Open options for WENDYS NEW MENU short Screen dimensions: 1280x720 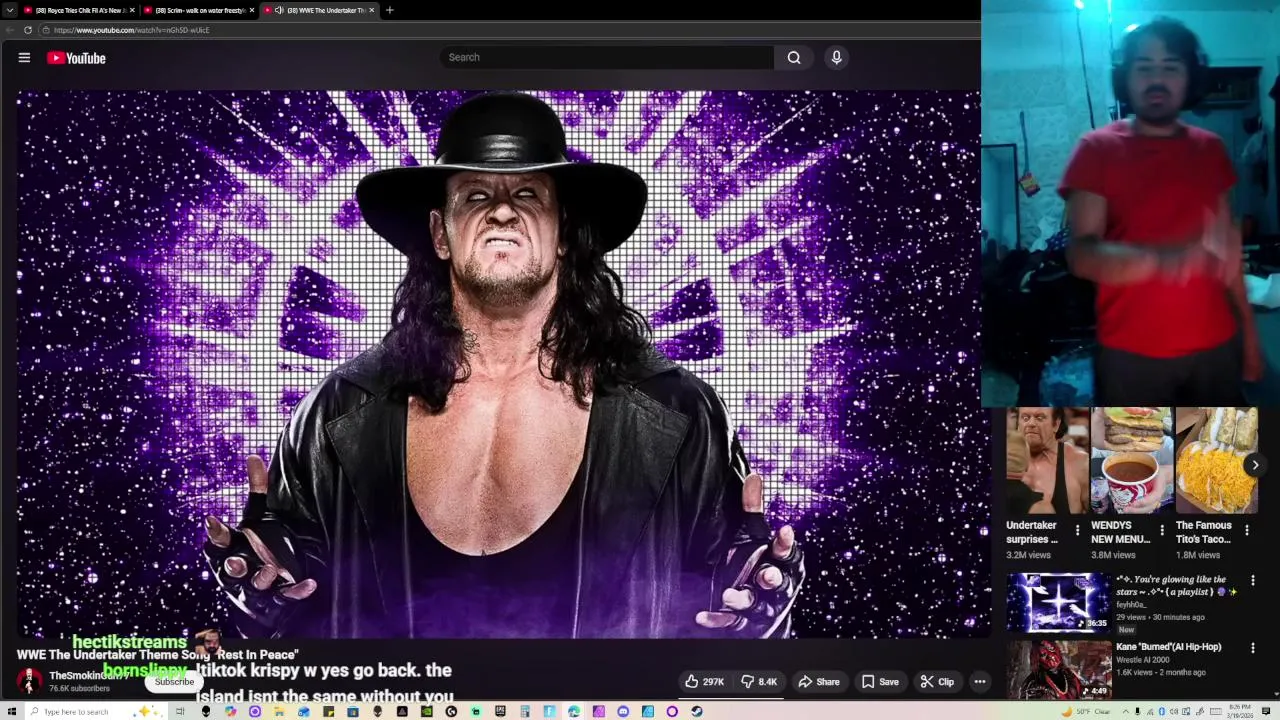click(1162, 530)
